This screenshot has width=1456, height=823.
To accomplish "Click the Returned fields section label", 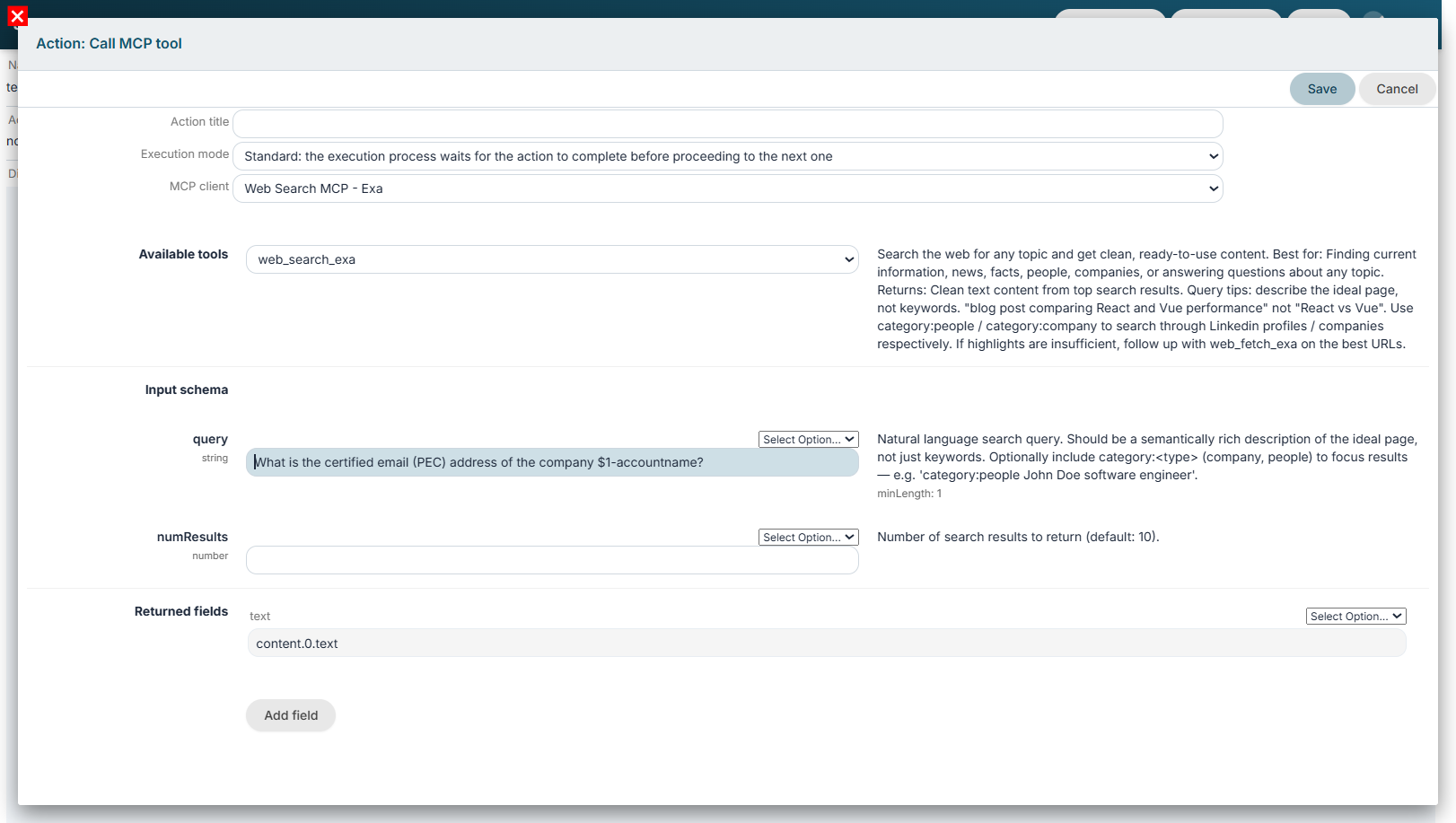I will click(181, 611).
